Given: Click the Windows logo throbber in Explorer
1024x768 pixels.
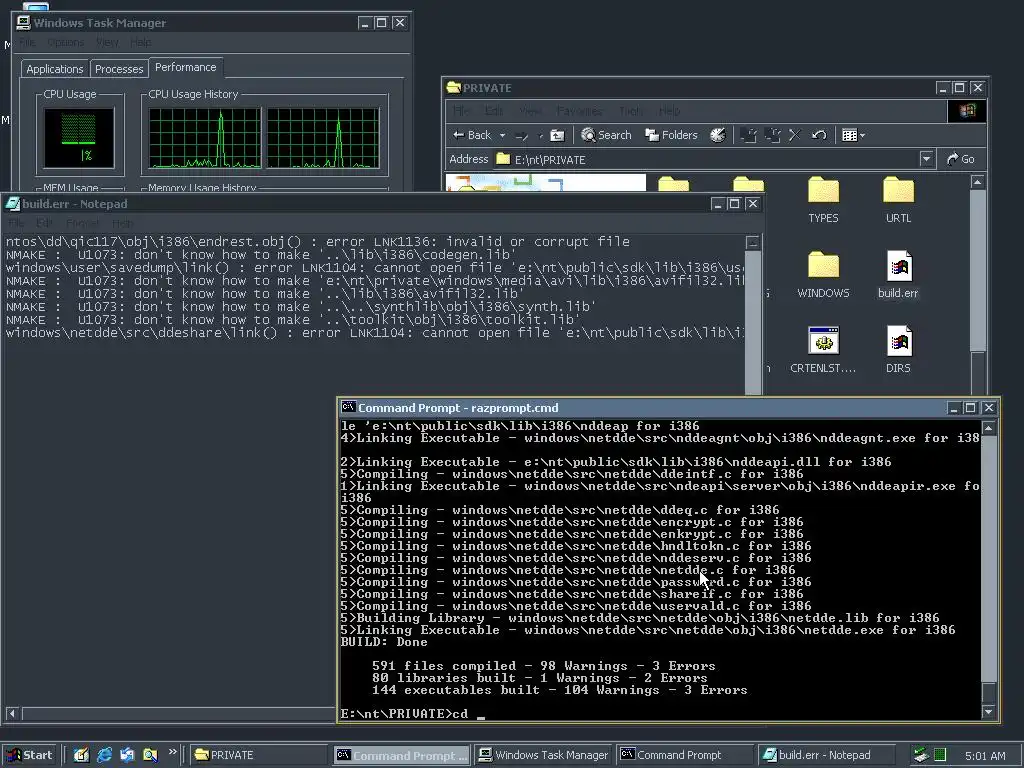Looking at the screenshot, I should point(967,111).
